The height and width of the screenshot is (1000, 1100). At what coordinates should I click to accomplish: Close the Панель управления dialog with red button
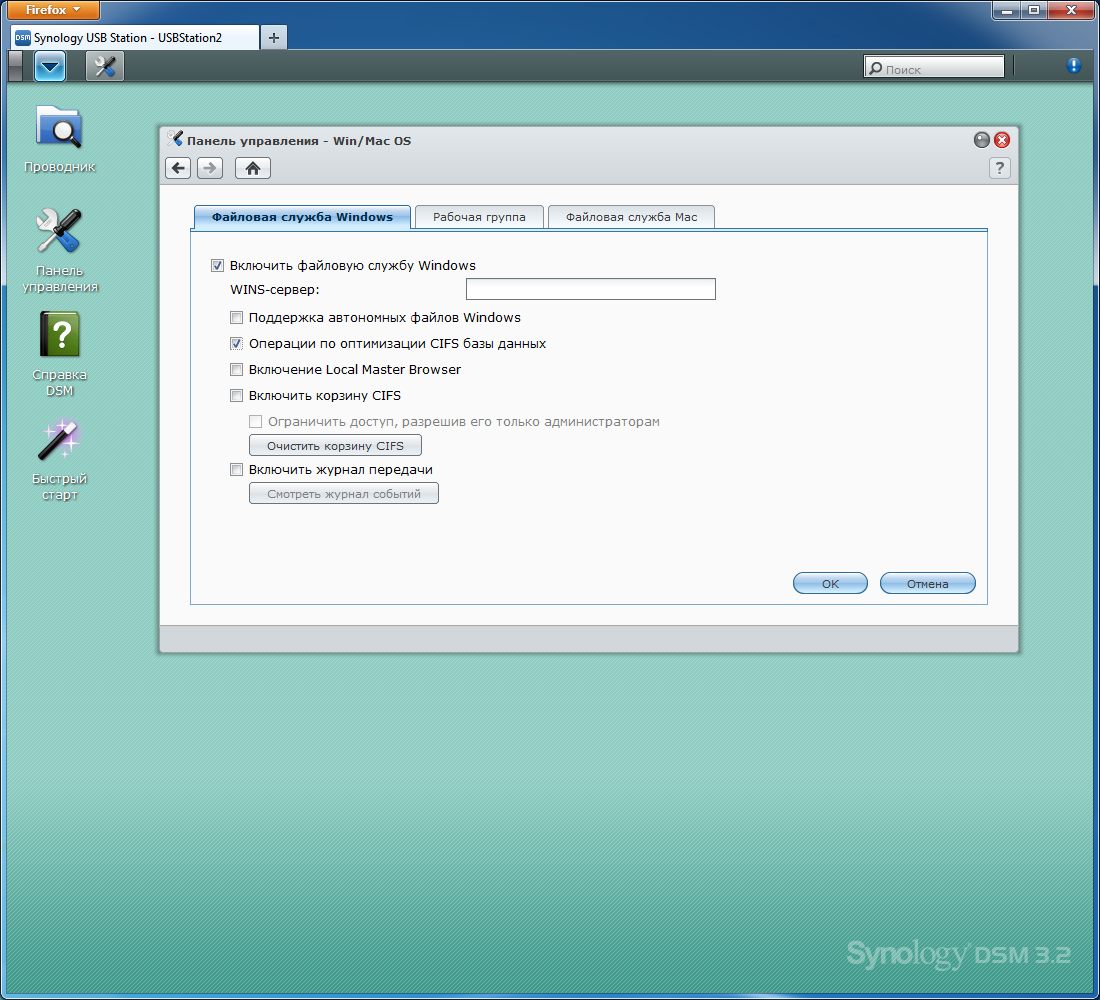[x=1002, y=140]
